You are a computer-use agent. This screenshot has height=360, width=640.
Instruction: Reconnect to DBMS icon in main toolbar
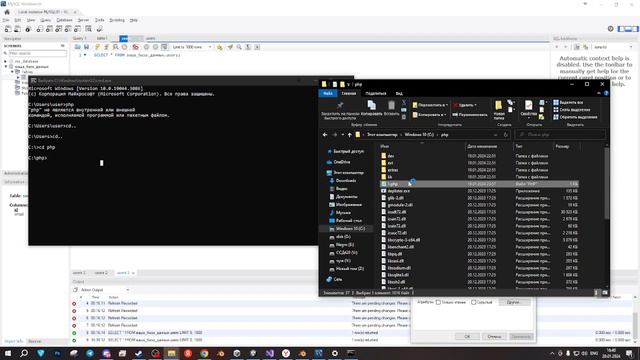click(x=100, y=29)
